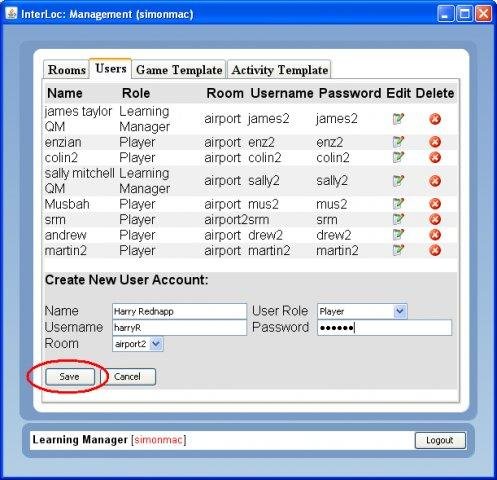Minimize the InterLoc Management window
Image resolution: width=497 pixels, height=480 pixels.
pos(445,14)
